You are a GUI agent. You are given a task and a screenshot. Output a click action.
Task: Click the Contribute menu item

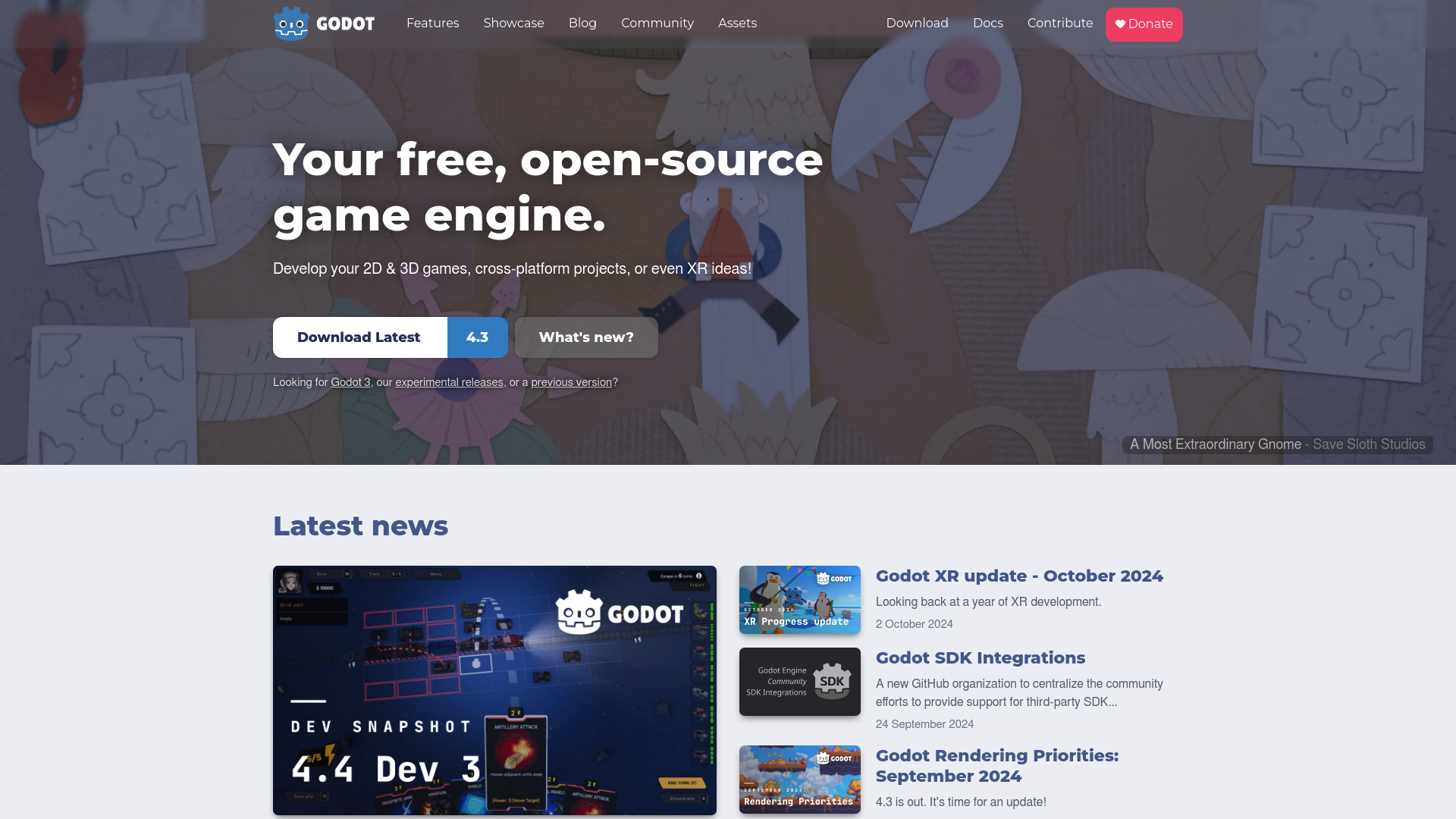point(1060,23)
